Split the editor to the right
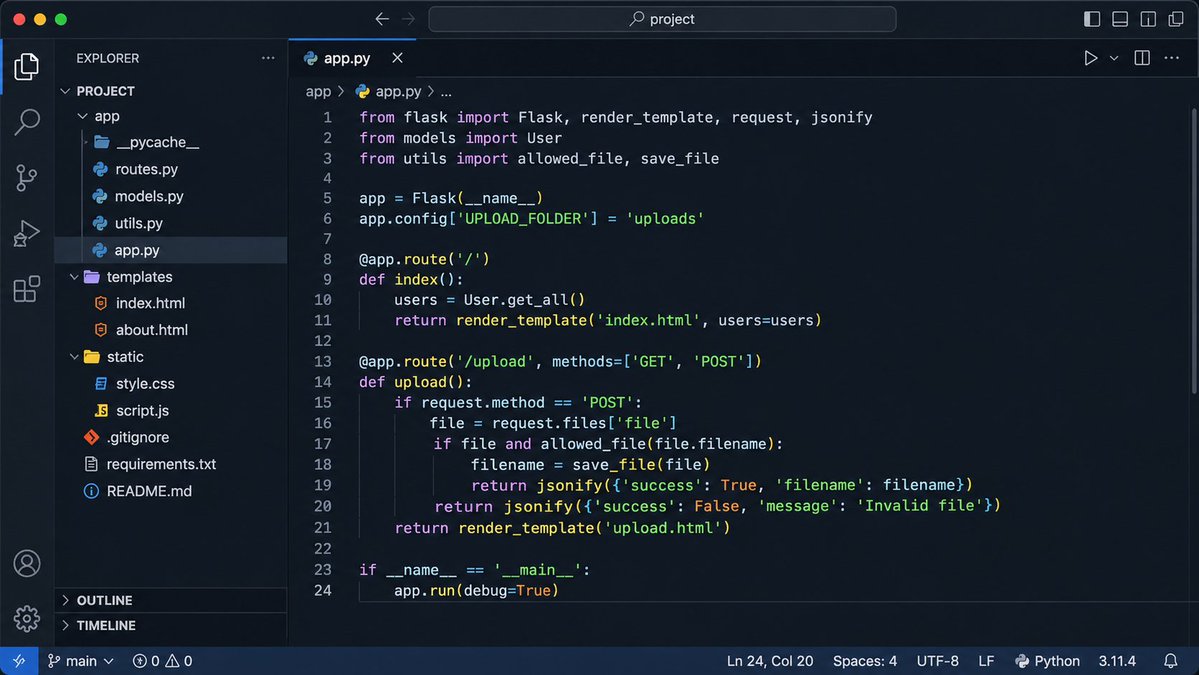Image resolution: width=1199 pixels, height=675 pixels. [1142, 58]
